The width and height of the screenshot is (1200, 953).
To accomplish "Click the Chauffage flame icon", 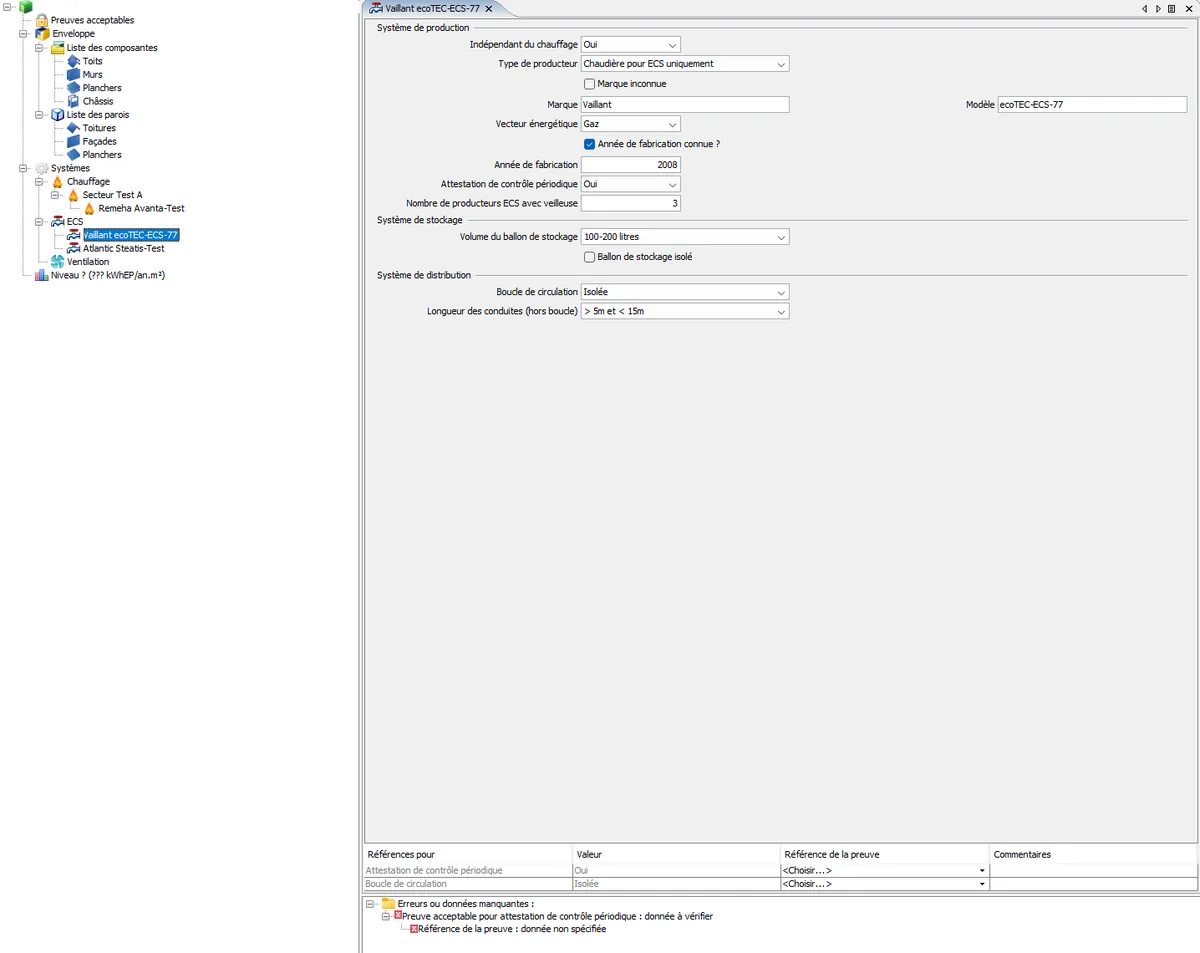I will pos(57,182).
